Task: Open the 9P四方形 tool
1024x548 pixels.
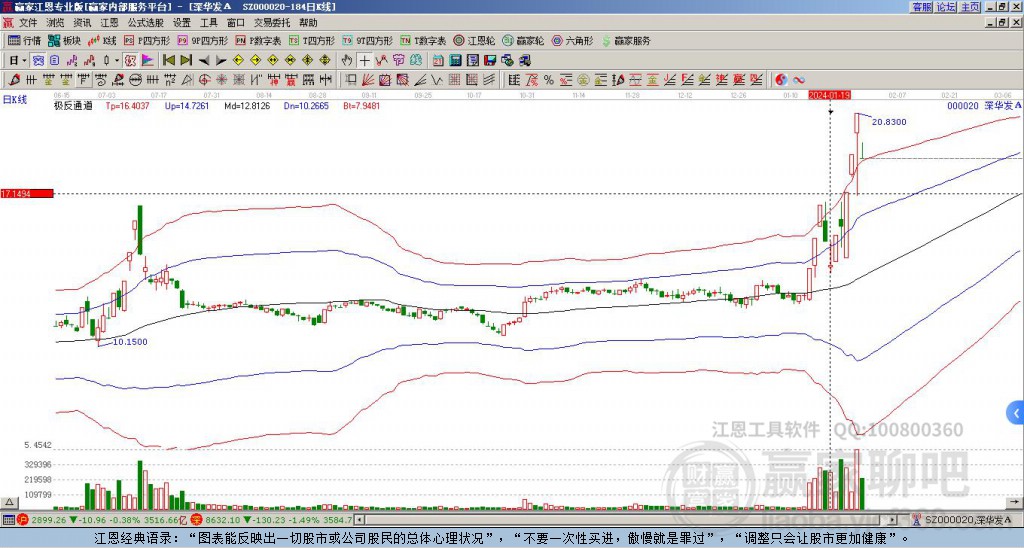Action: point(202,40)
